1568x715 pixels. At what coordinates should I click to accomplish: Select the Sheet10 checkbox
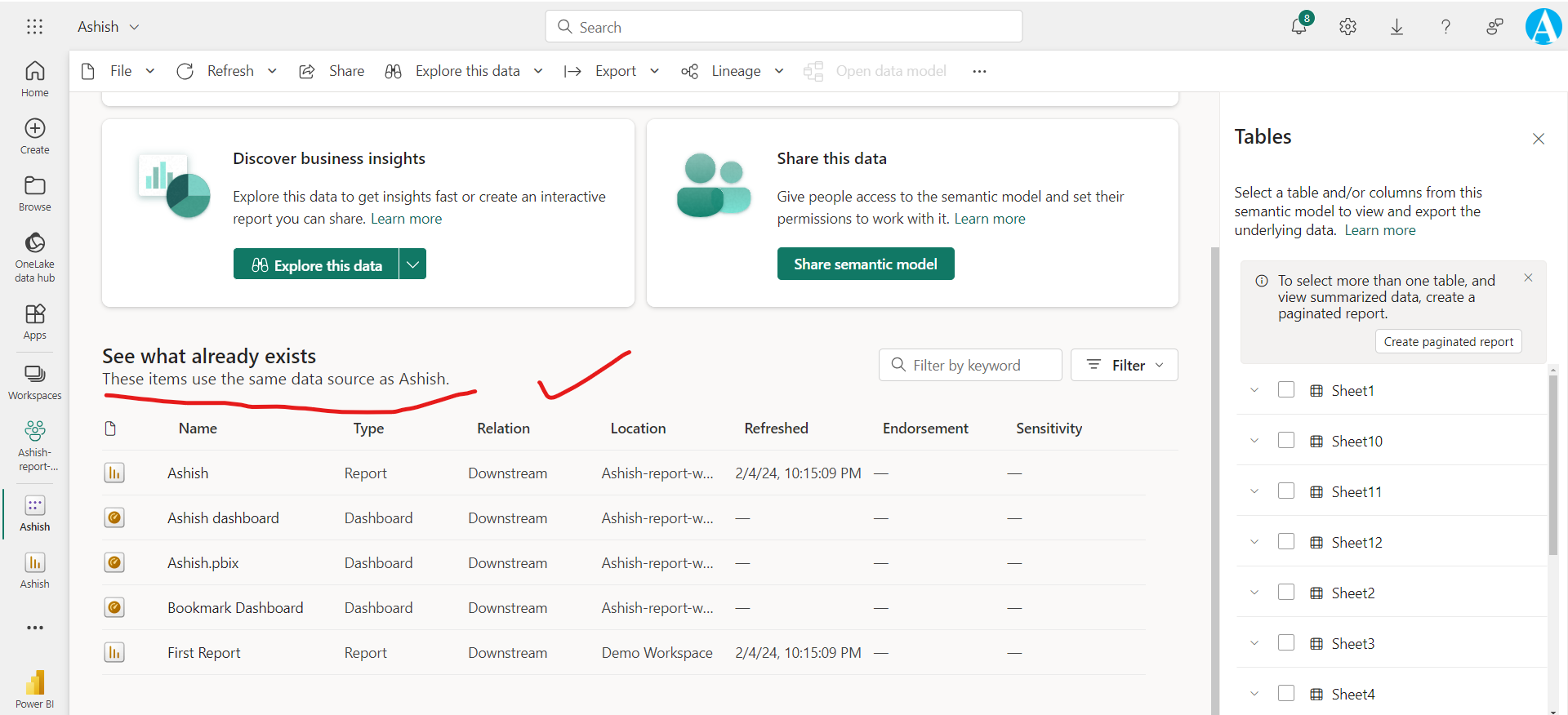click(x=1286, y=441)
